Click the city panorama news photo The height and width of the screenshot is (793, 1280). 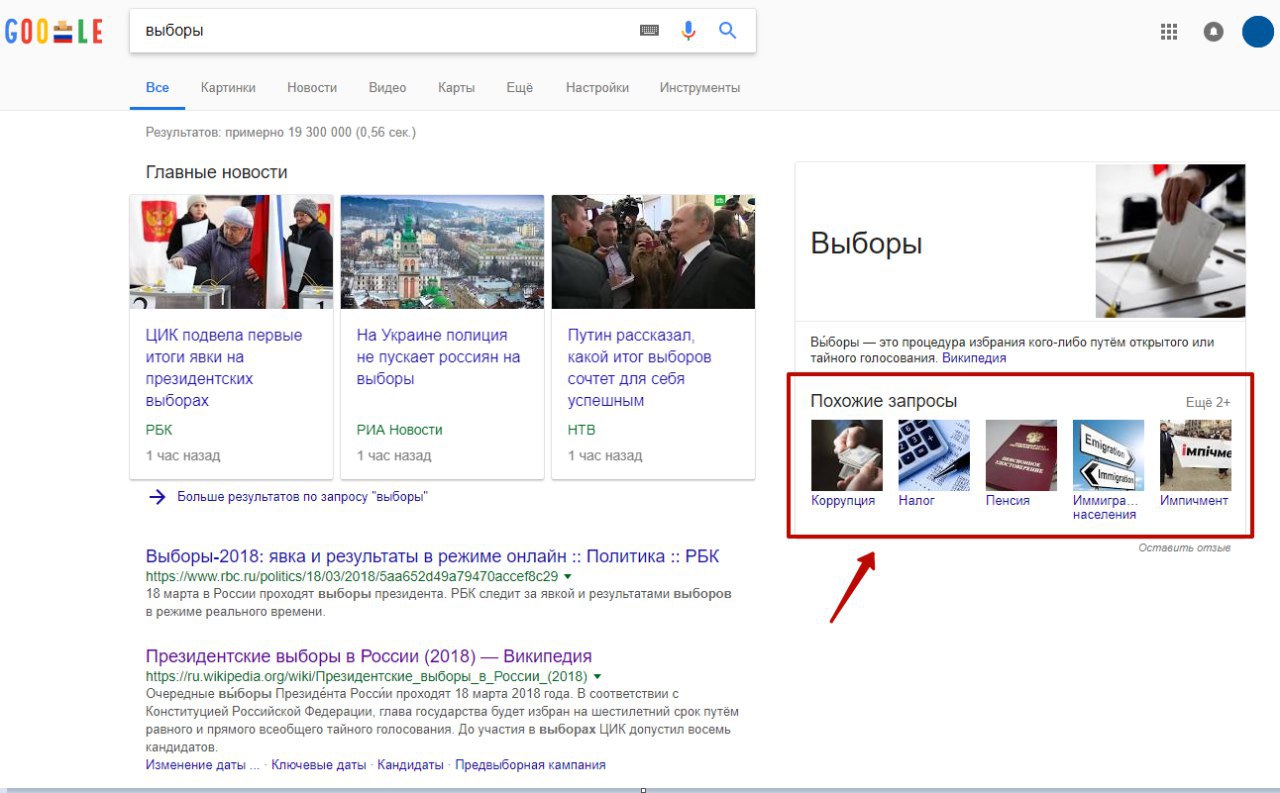pyautogui.click(x=442, y=252)
